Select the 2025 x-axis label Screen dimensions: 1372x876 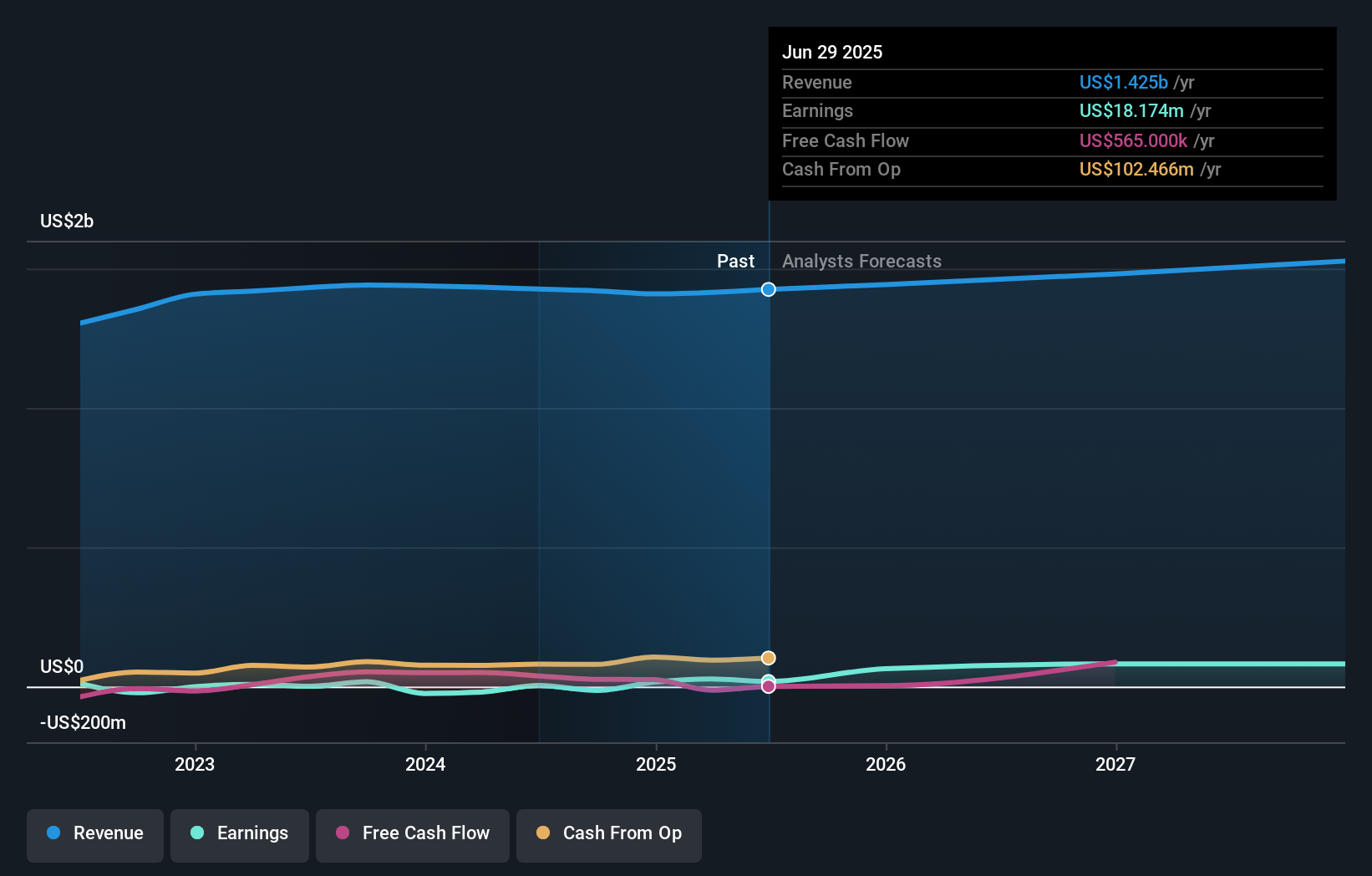pos(656,764)
